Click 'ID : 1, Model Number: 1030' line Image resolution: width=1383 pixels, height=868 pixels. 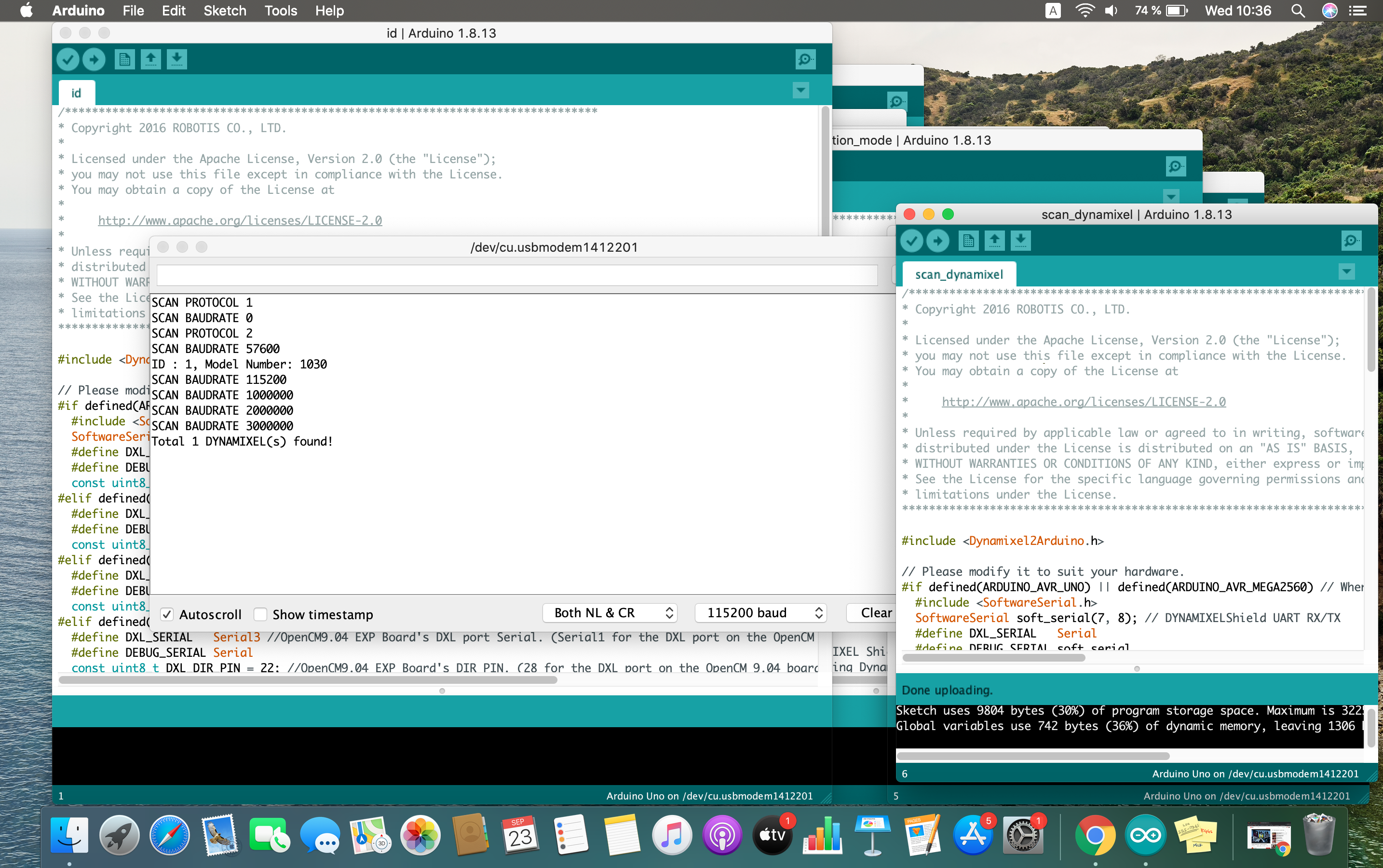coord(239,364)
